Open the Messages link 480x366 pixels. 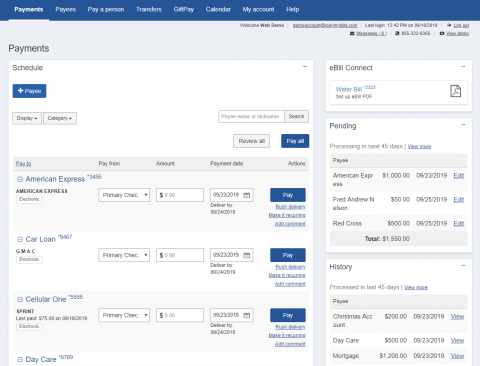point(371,33)
